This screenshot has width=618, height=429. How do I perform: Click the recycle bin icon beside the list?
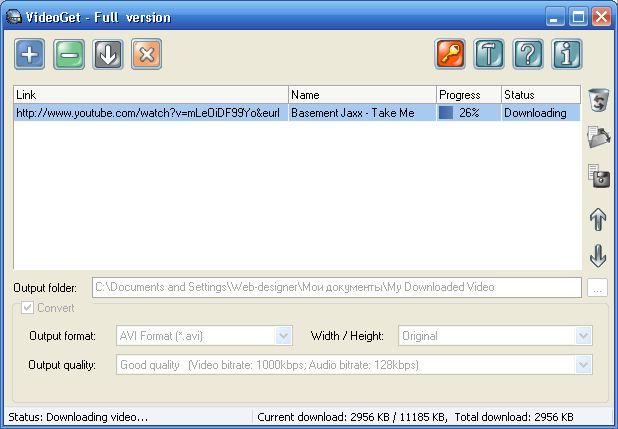[598, 100]
